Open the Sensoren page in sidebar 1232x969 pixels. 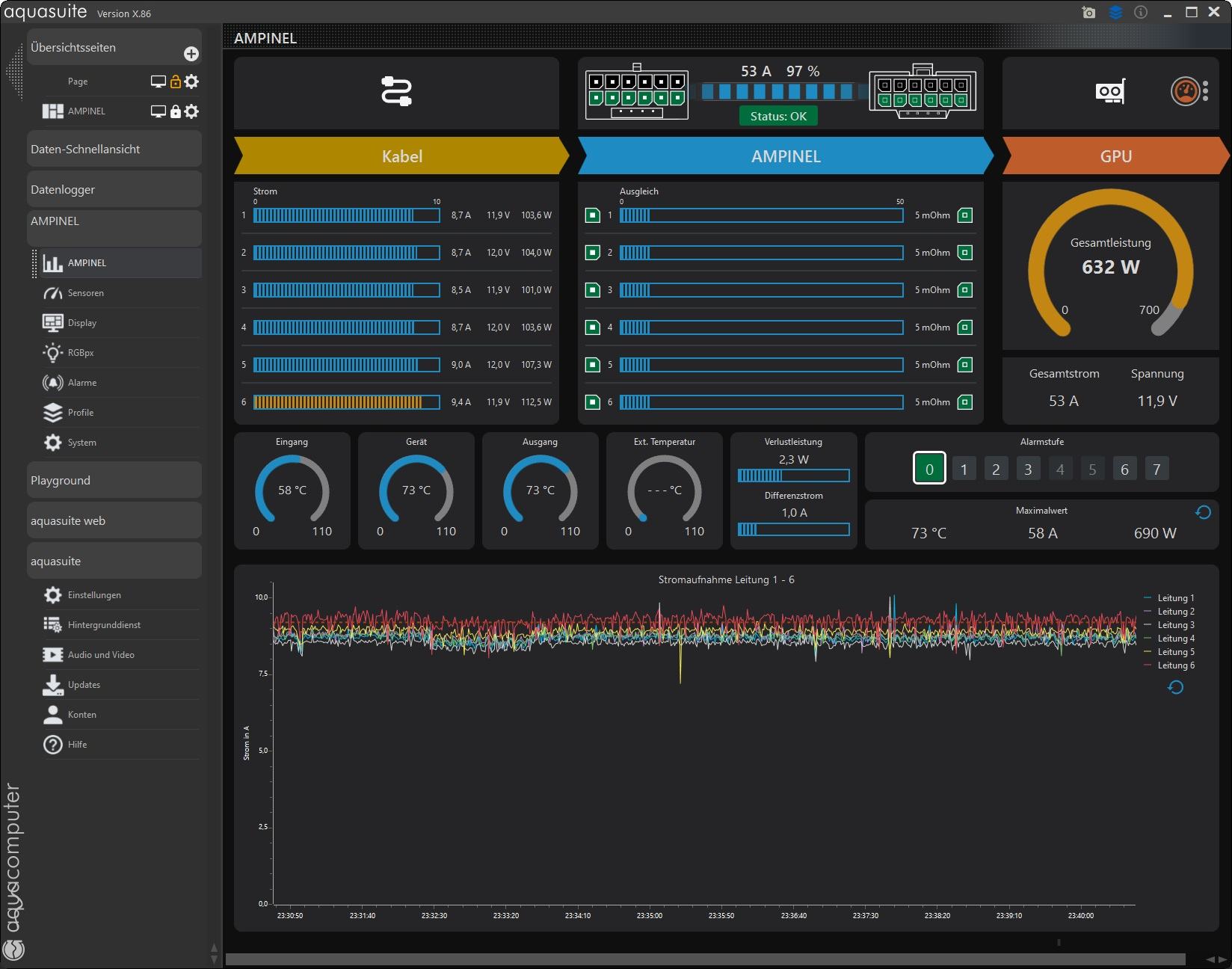tap(85, 293)
